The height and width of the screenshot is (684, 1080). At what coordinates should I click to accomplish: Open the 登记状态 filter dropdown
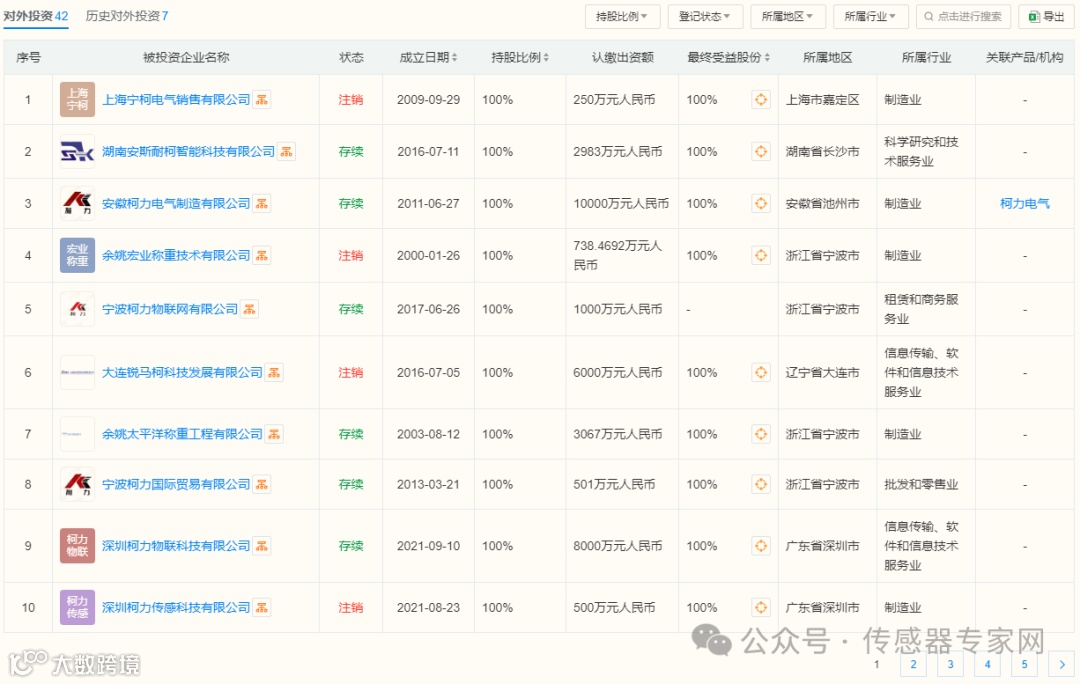point(705,17)
